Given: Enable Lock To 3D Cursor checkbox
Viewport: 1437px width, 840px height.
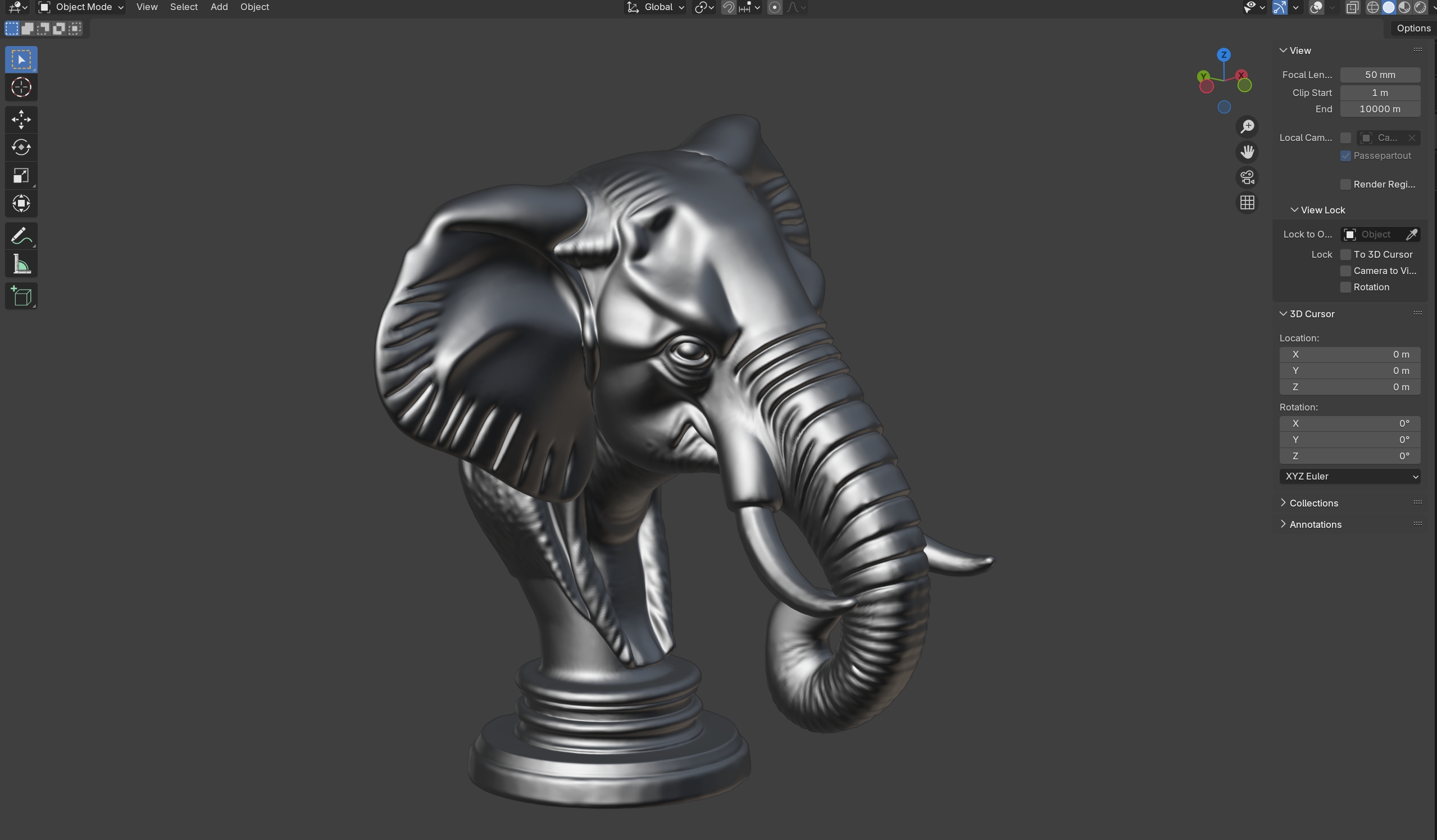Looking at the screenshot, I should (x=1346, y=255).
